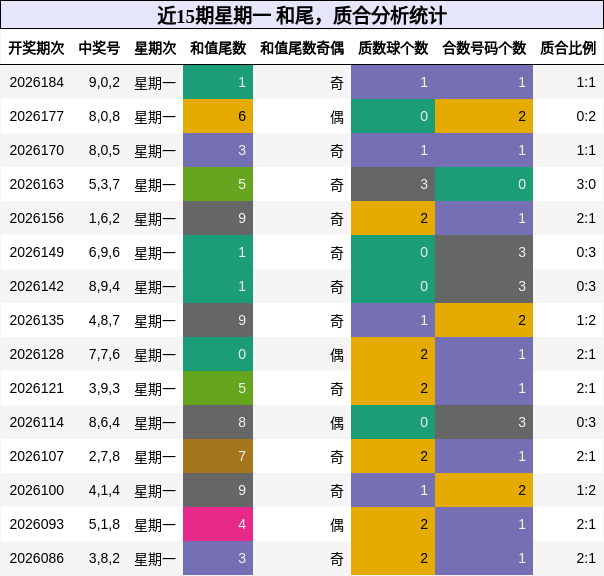Select winning number 5,1,8
This screenshot has height=576, width=604.
pyautogui.click(x=104, y=524)
